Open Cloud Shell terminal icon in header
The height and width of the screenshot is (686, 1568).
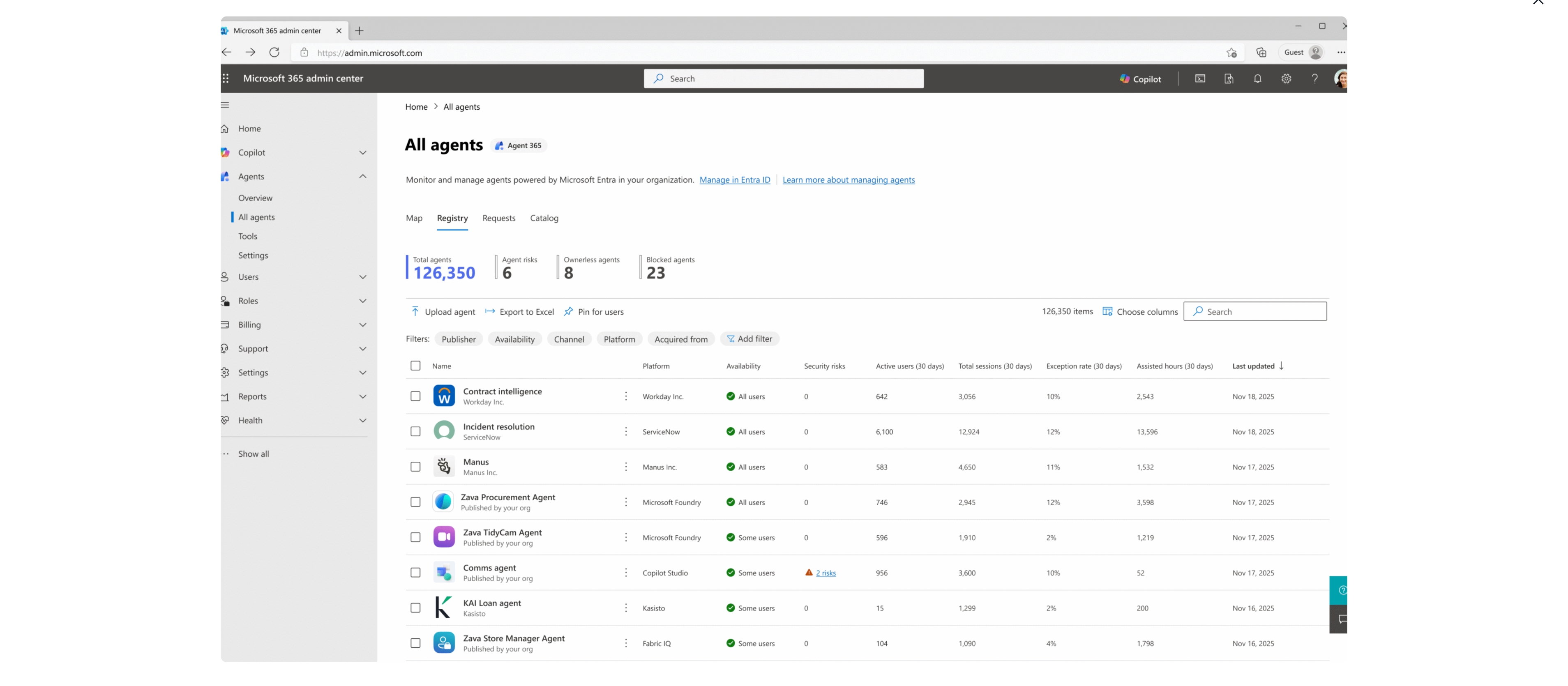click(1200, 78)
